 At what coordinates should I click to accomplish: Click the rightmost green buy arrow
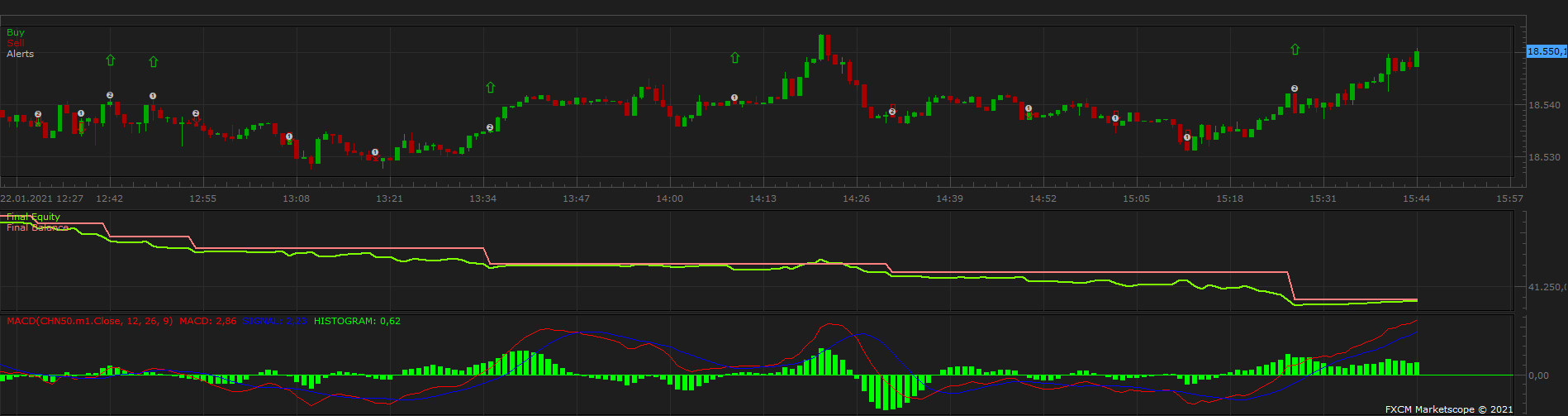tap(1295, 50)
